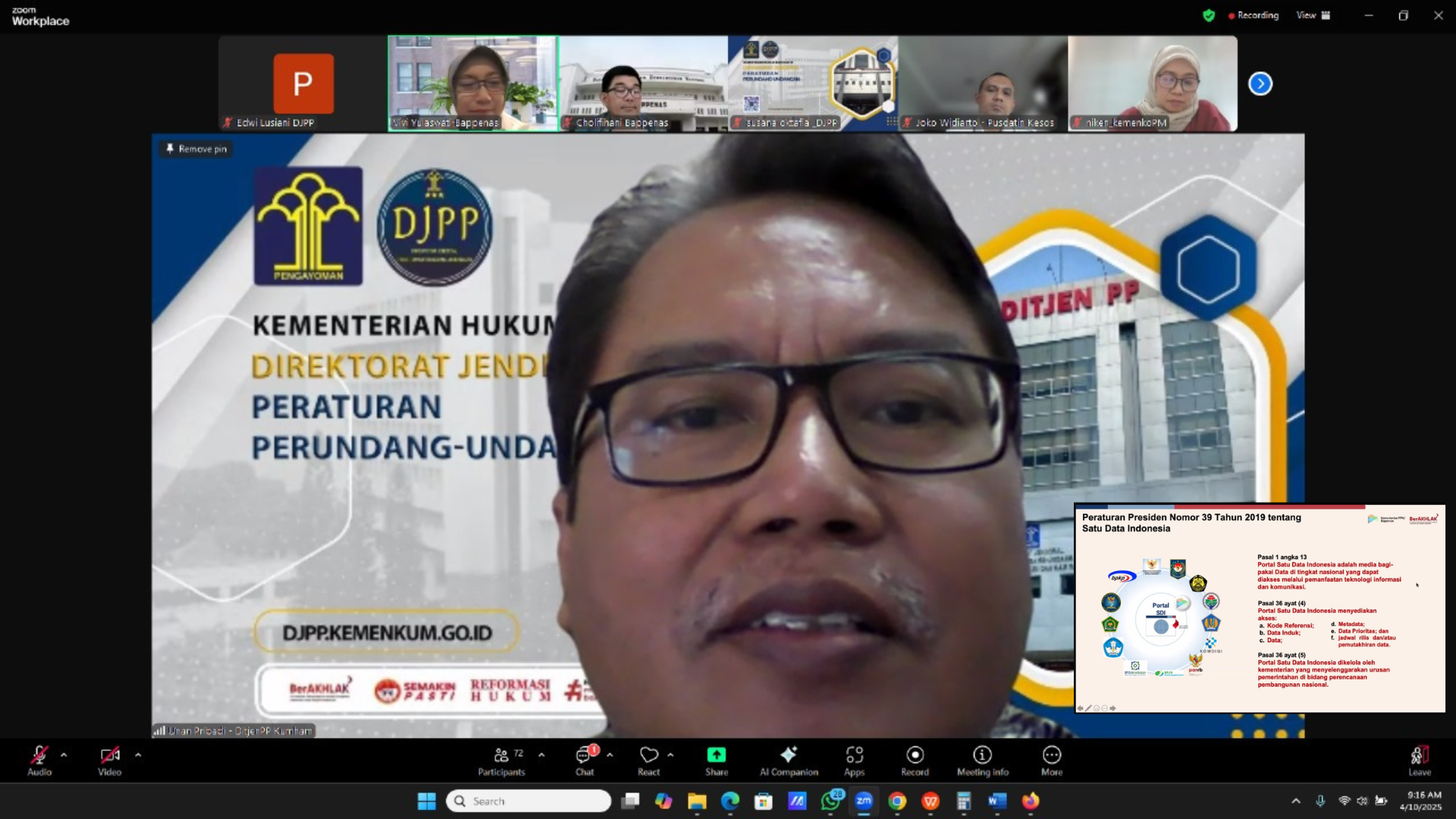
Task: Open Firefox from the taskbar
Action: (1031, 801)
